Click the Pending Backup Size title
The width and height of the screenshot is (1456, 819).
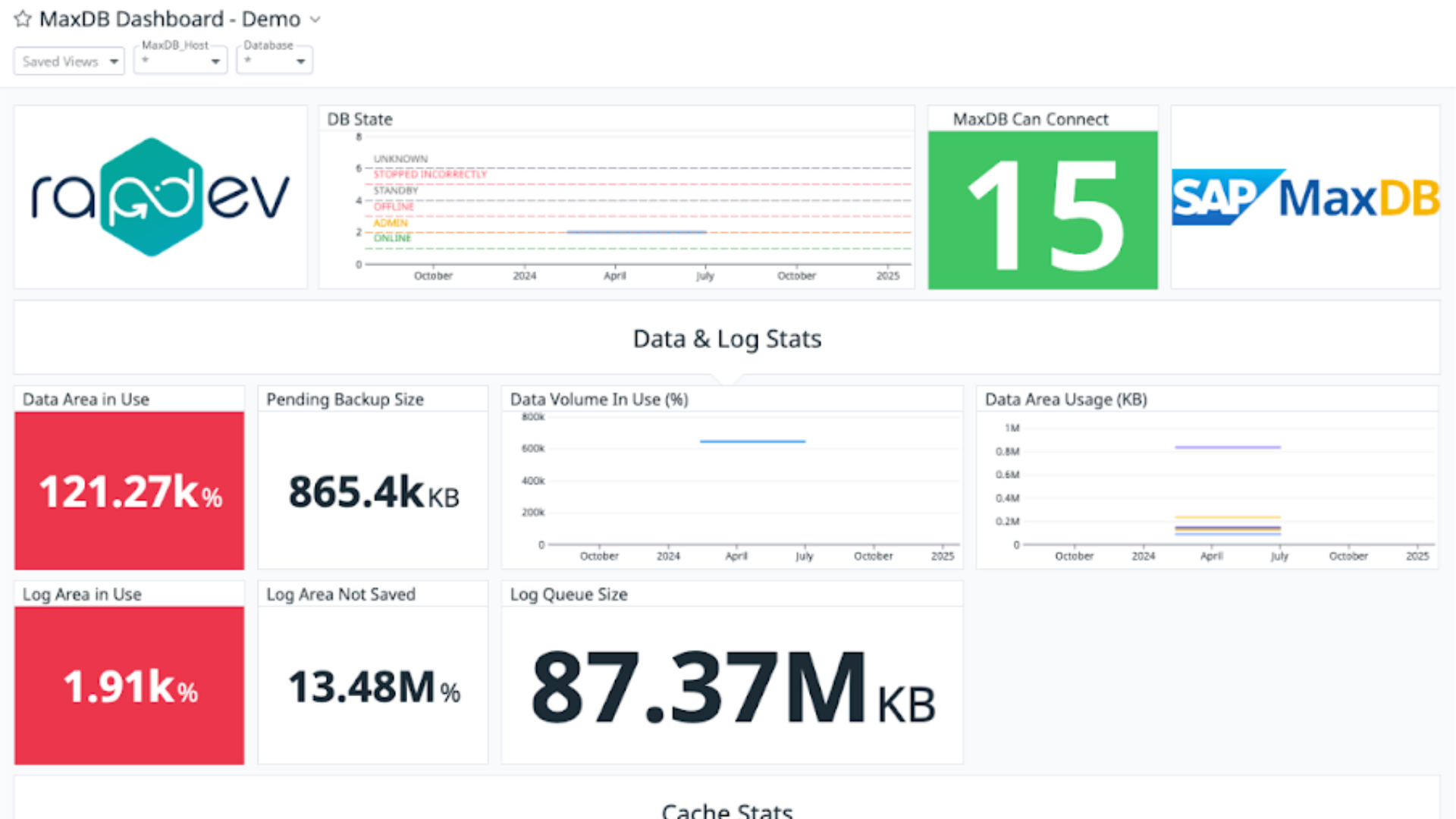pyautogui.click(x=345, y=400)
